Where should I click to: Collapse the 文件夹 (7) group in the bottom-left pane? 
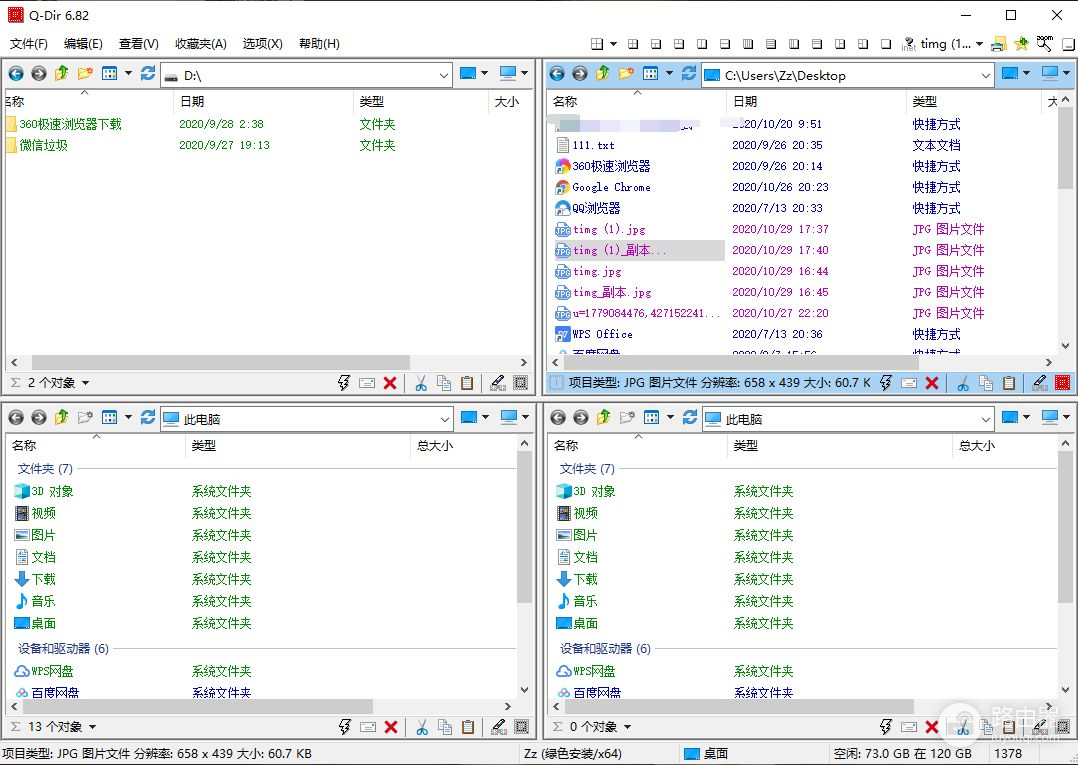click(45, 469)
